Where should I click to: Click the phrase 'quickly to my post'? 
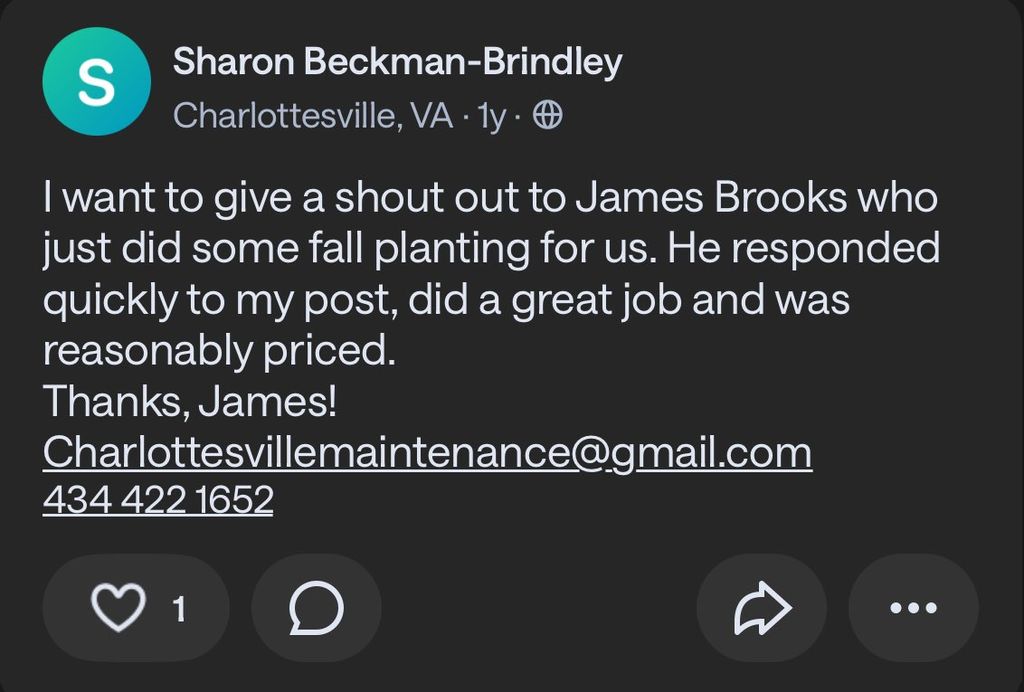coord(211,300)
